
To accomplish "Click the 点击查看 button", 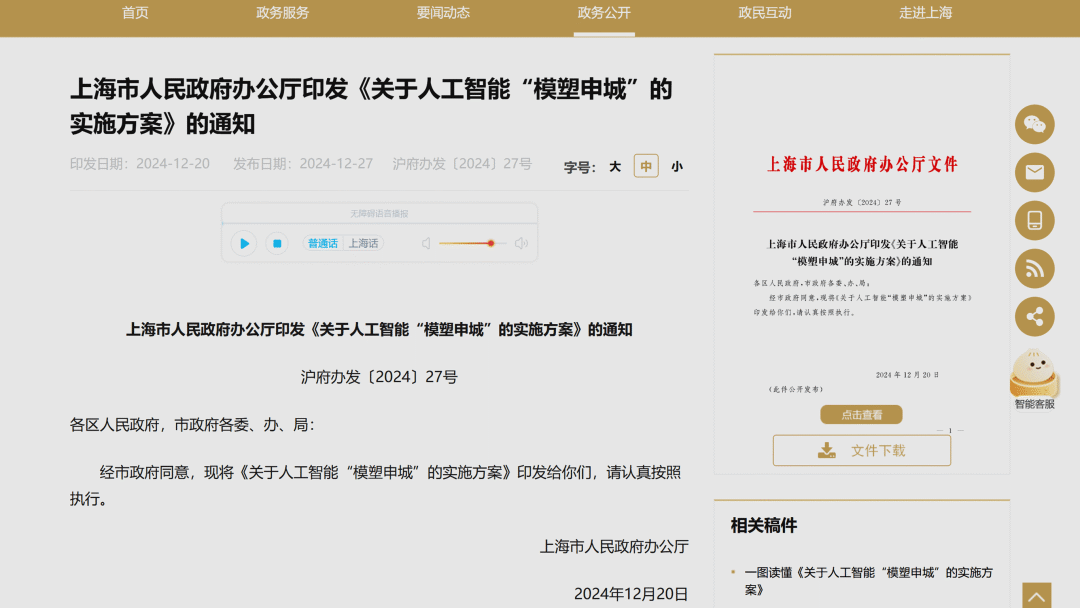I will (861, 415).
